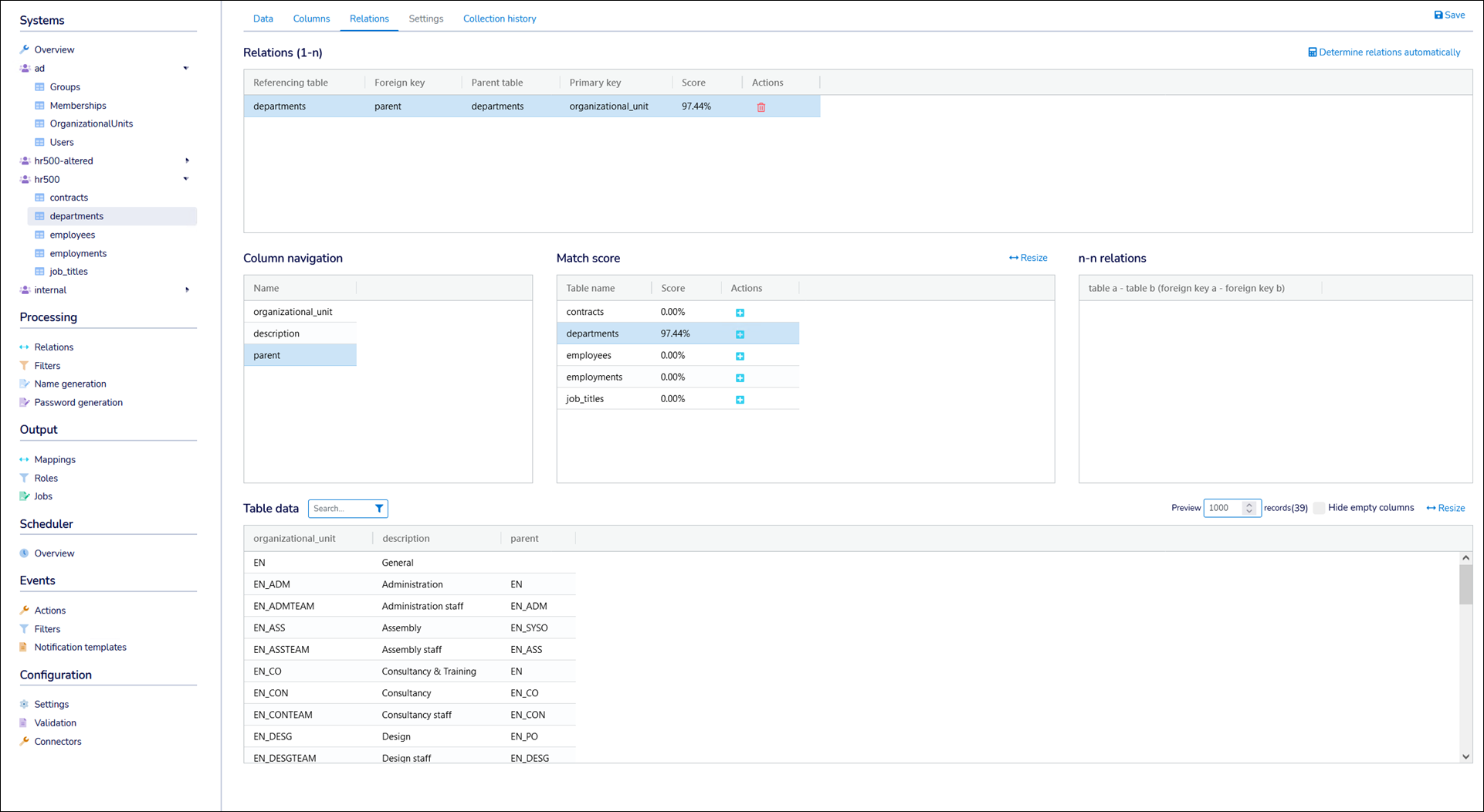Click the Save disk icon
Viewport: 1484px width, 812px height.
click(1438, 15)
